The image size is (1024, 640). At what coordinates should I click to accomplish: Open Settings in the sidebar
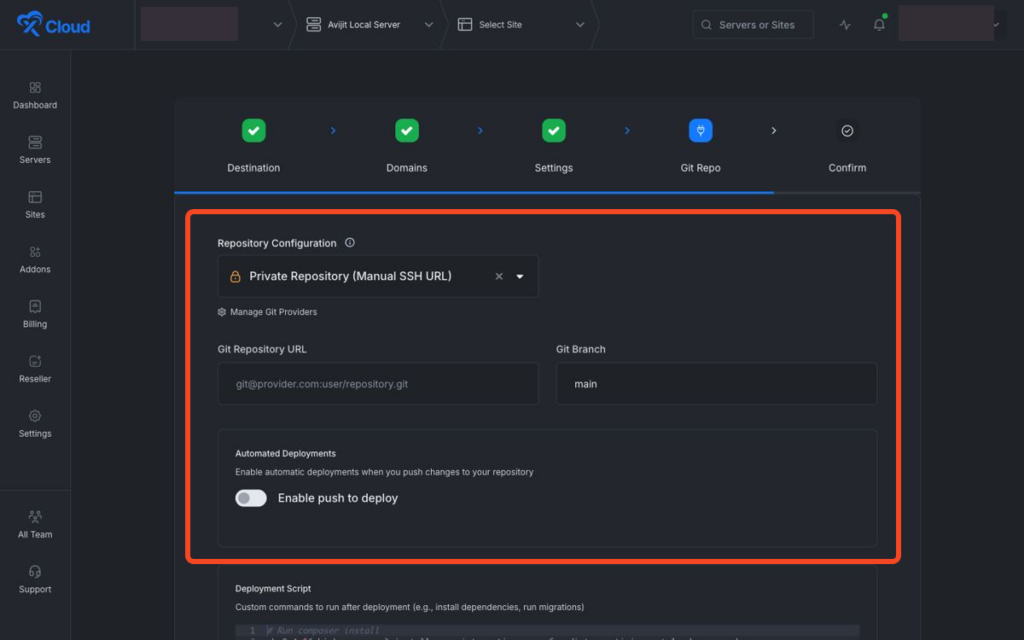(x=35, y=424)
